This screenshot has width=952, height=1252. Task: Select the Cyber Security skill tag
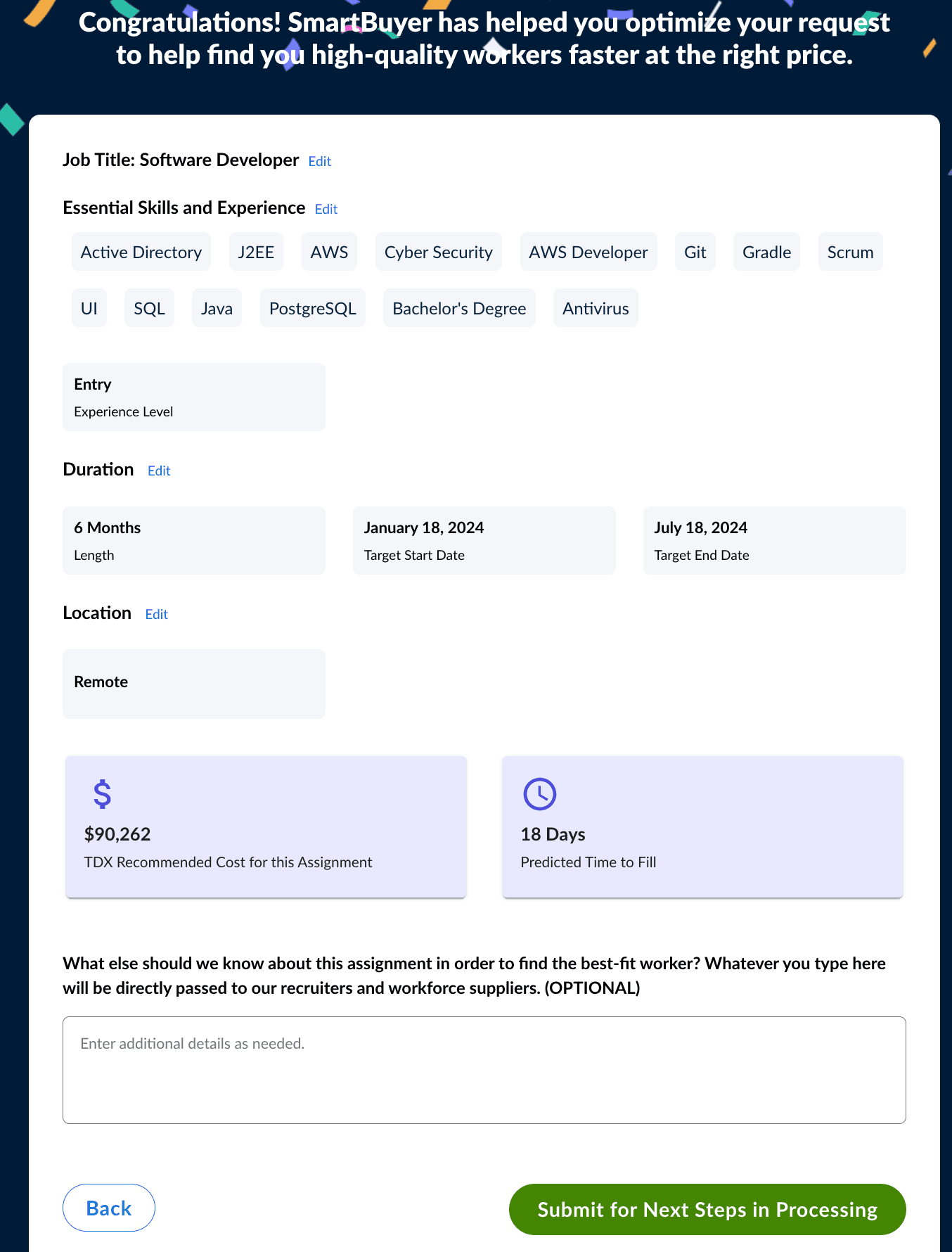(x=439, y=252)
